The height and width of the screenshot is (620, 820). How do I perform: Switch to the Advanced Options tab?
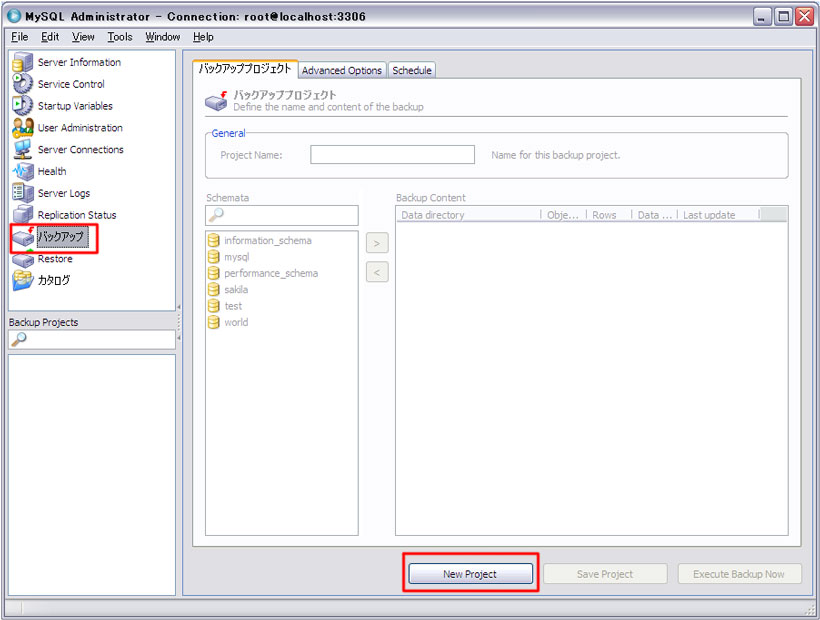[342, 70]
